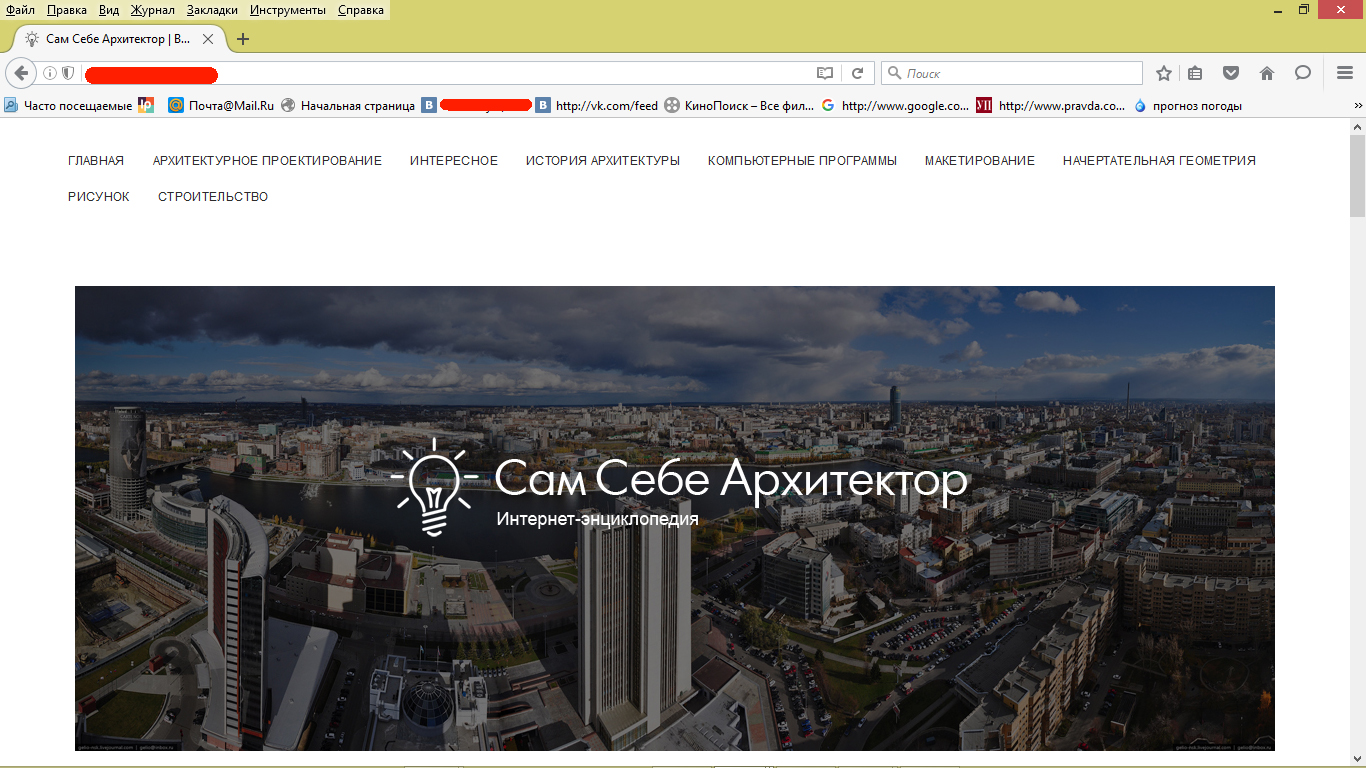Screen dimensions: 1366x768
Task: Visit the СТРОИТЕЛЬСТВО section
Action: tap(213, 197)
